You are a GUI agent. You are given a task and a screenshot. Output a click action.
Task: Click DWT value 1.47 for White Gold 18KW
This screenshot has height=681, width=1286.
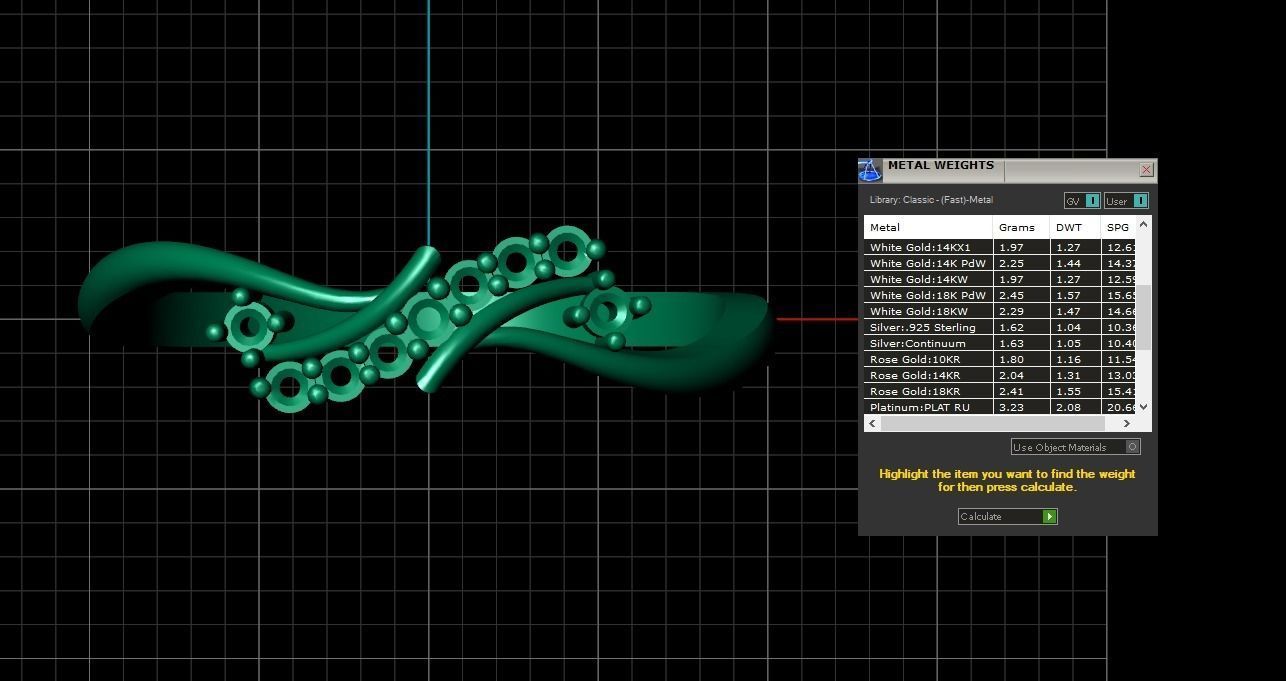point(1068,311)
